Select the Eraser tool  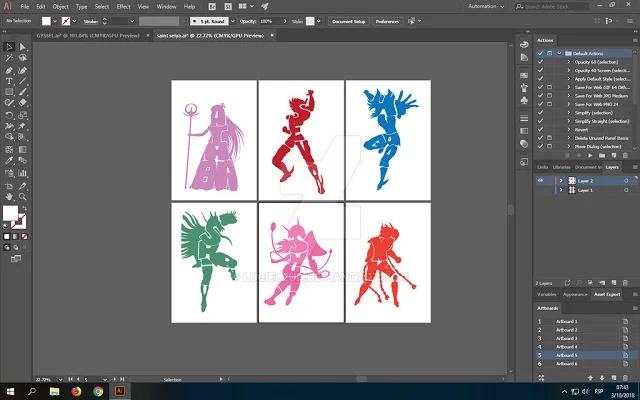click(x=22, y=103)
